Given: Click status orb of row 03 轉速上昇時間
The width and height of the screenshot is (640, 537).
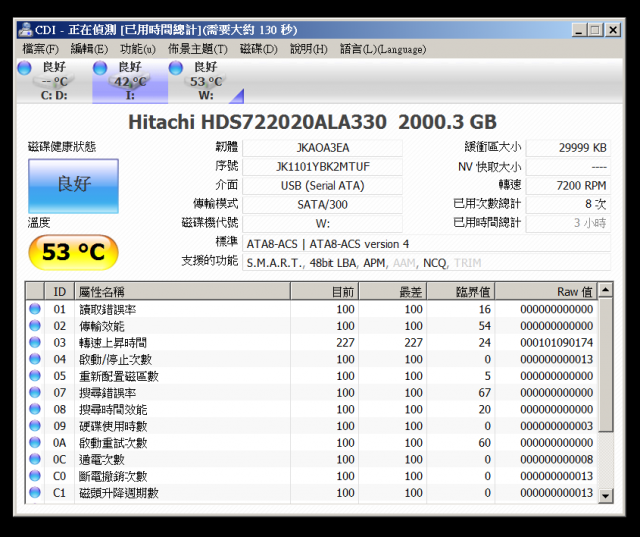Looking at the screenshot, I should coord(35,342).
